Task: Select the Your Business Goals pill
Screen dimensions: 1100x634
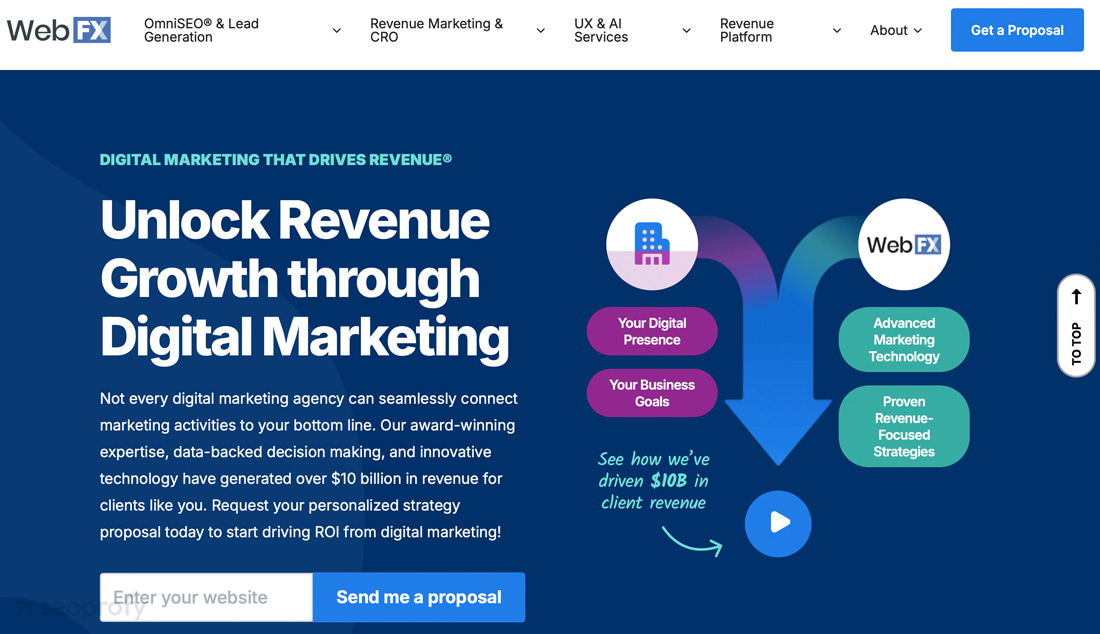Action: (652, 393)
